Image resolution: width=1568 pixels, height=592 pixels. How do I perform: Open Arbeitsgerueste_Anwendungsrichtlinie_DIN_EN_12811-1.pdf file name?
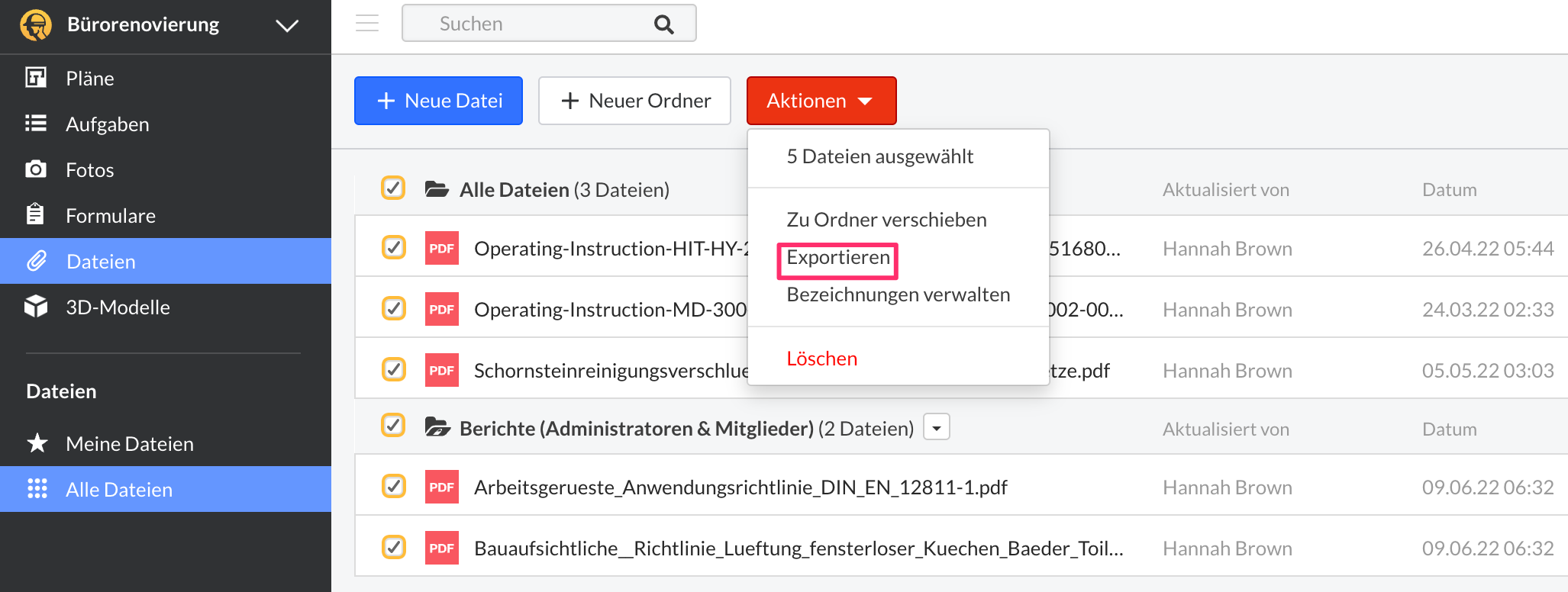[740, 487]
